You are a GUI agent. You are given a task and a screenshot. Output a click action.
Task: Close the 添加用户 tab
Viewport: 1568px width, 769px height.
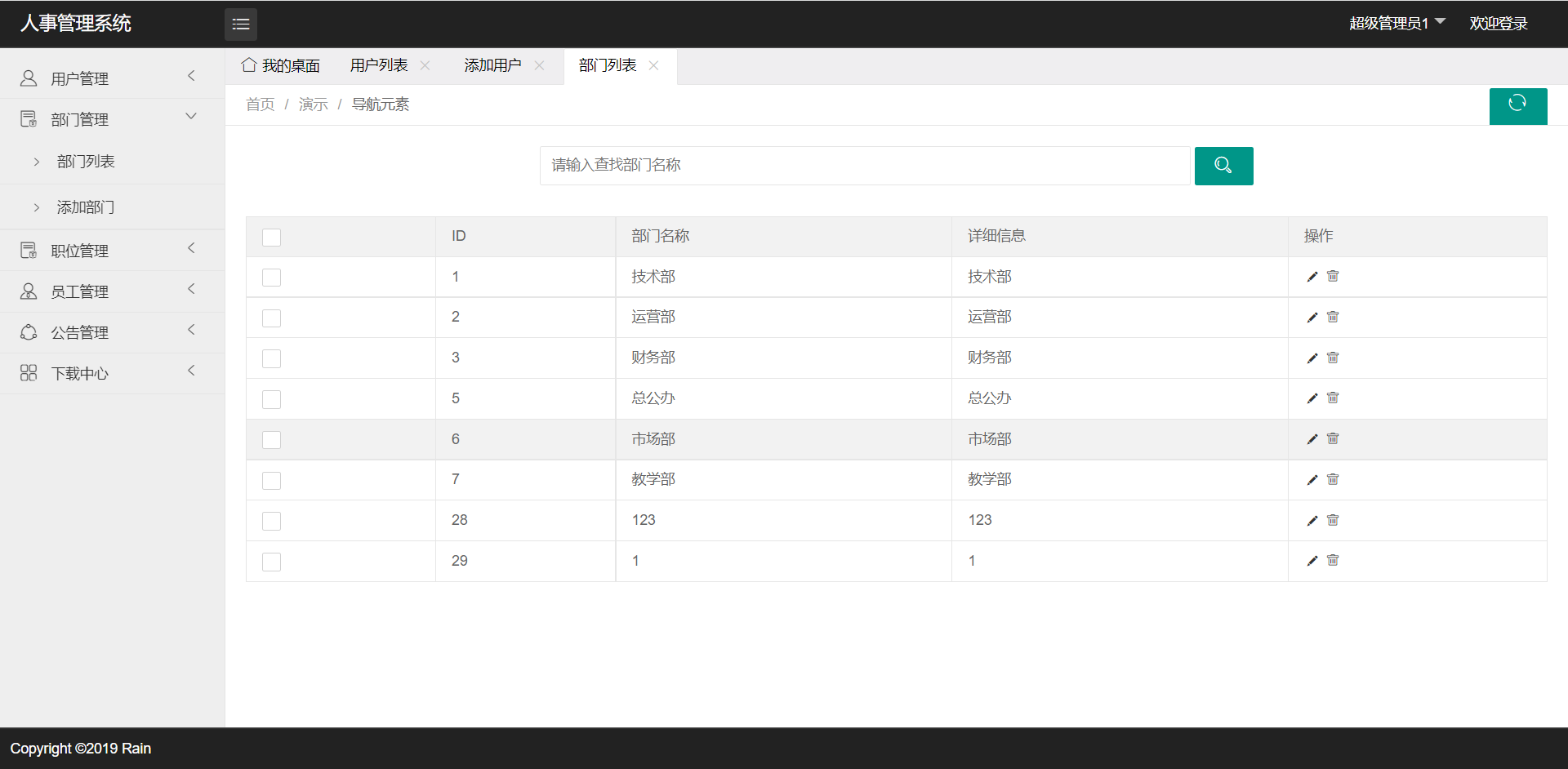(x=539, y=65)
